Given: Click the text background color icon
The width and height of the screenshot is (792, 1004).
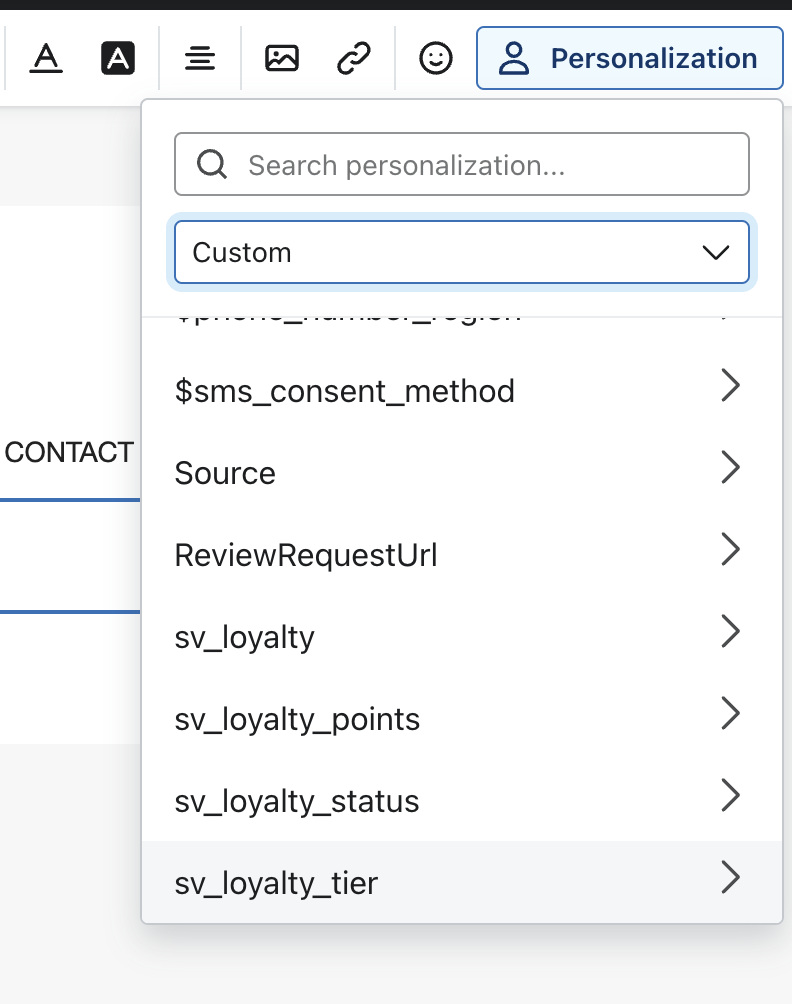Looking at the screenshot, I should pyautogui.click(x=118, y=59).
